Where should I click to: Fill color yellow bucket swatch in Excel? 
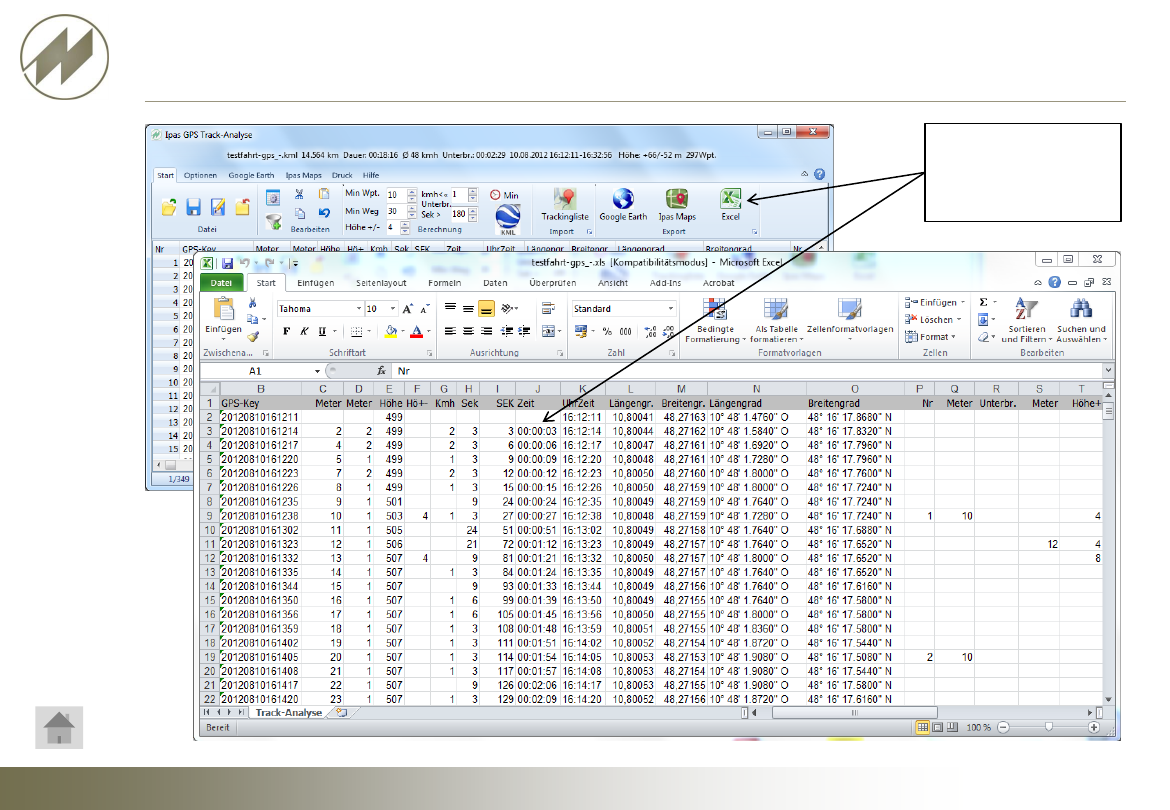[391, 331]
